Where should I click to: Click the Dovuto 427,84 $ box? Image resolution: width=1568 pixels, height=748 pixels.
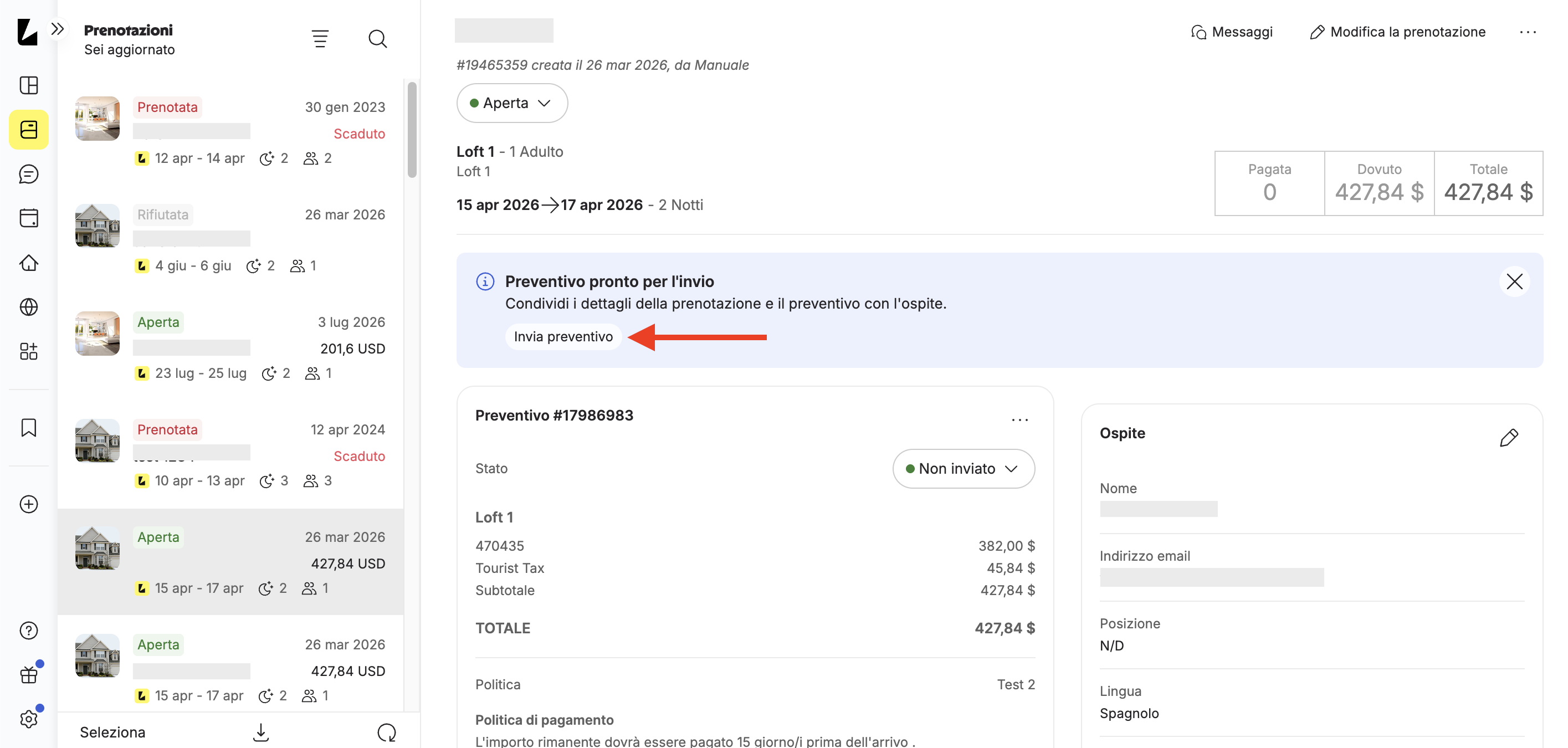(1379, 183)
